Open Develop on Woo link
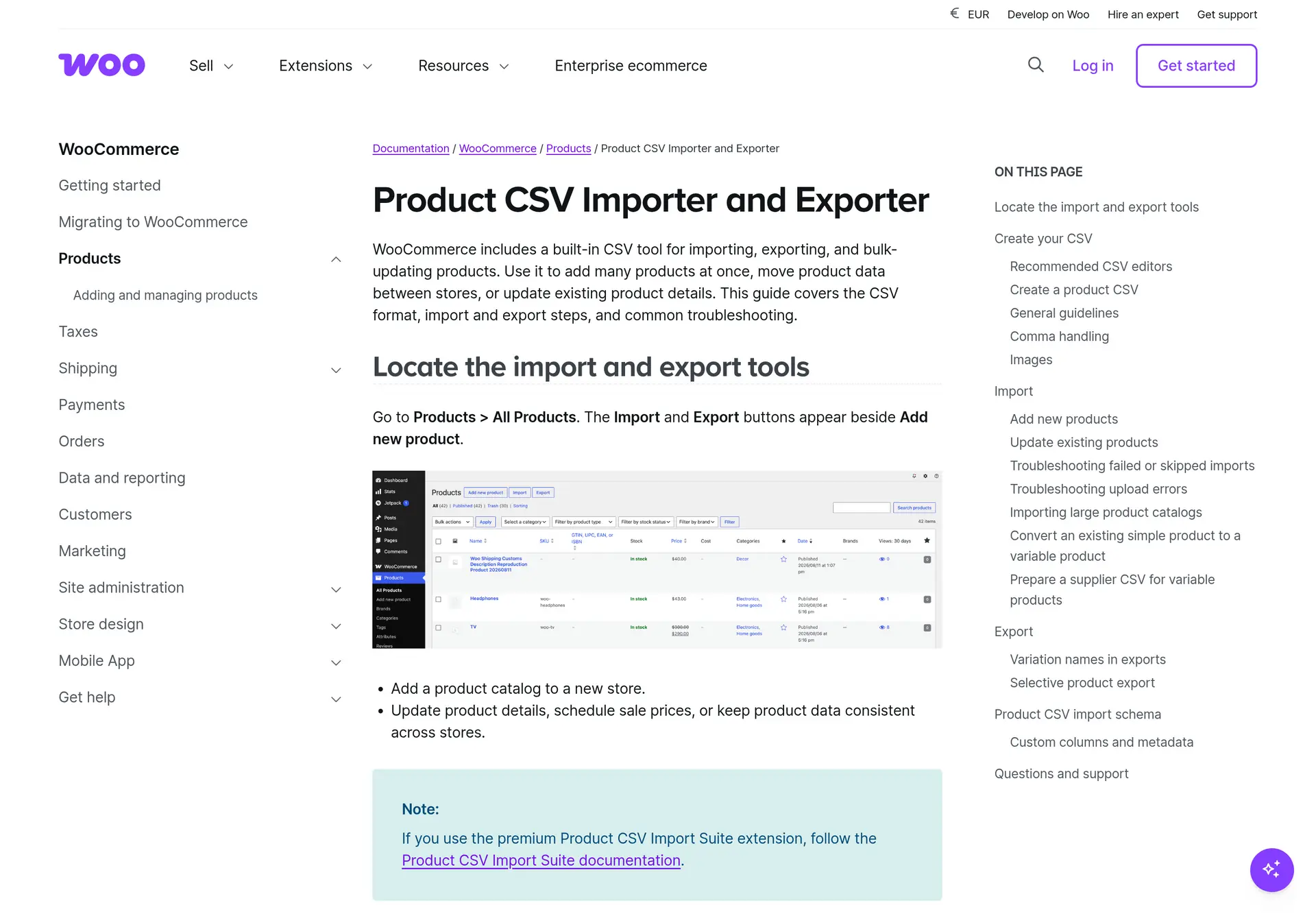 (x=1048, y=14)
